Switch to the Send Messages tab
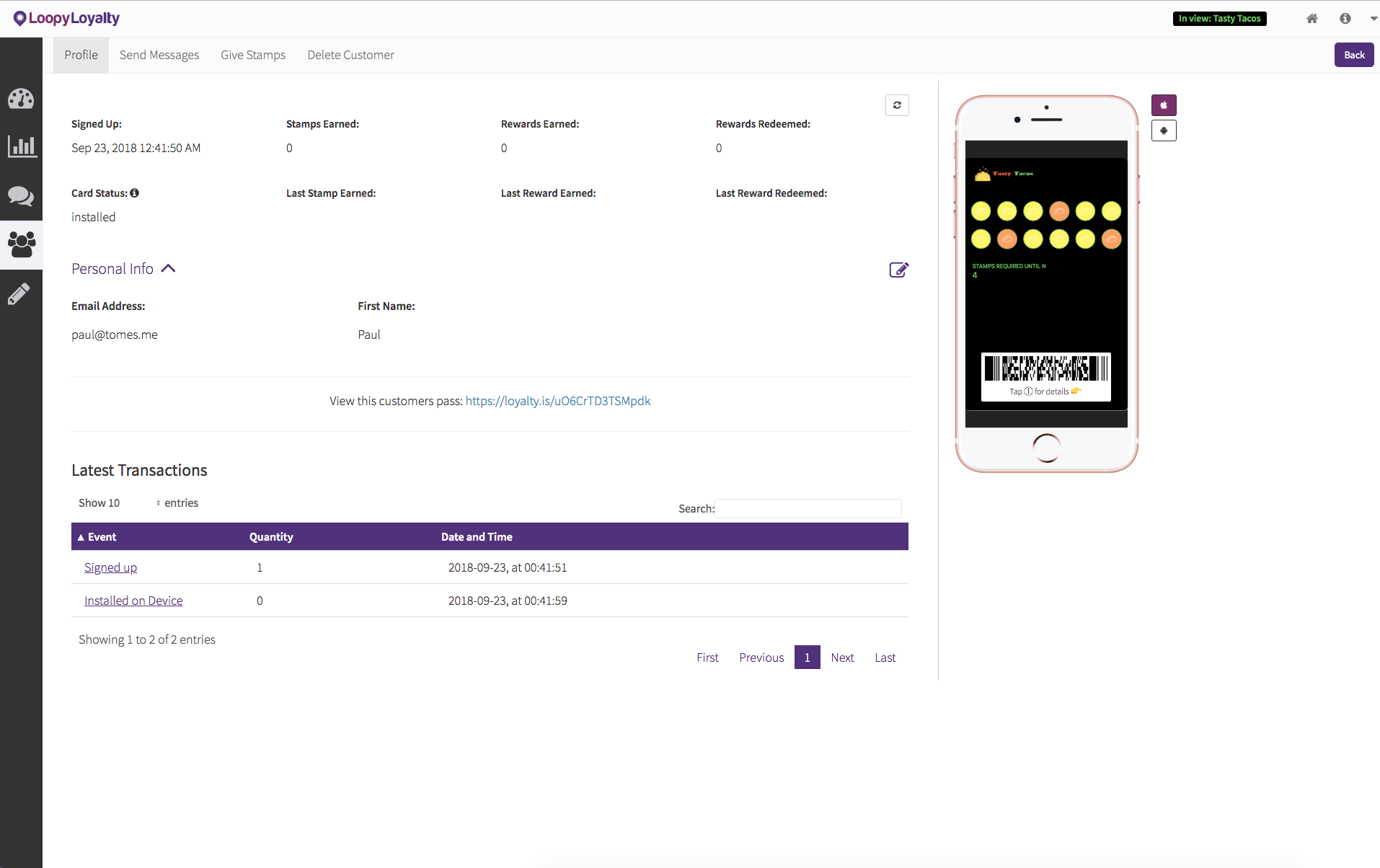Image resolution: width=1380 pixels, height=868 pixels. 159,54
